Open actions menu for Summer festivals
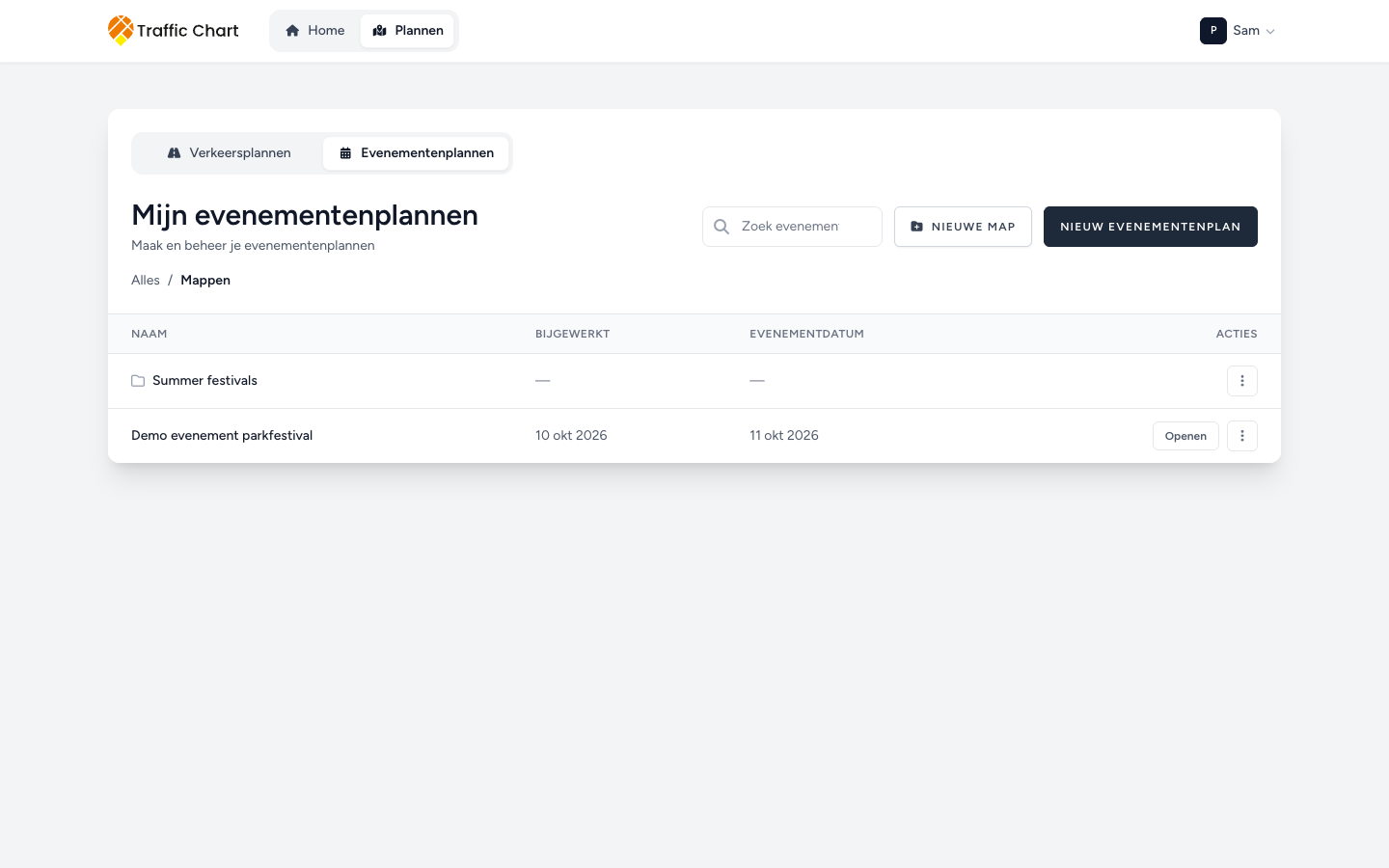 pyautogui.click(x=1242, y=381)
